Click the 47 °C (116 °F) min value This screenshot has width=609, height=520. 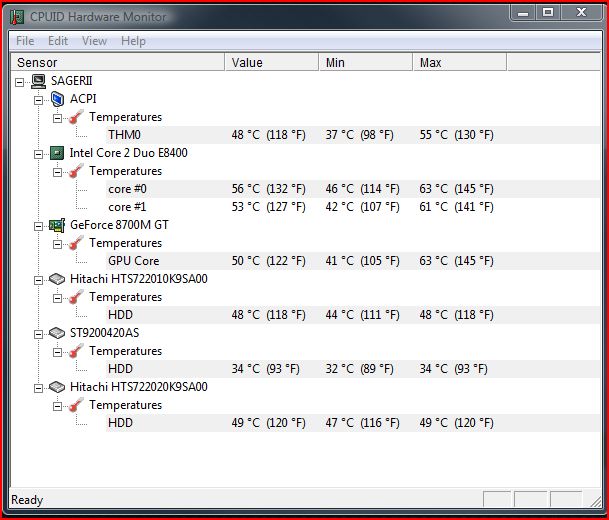[362, 423]
